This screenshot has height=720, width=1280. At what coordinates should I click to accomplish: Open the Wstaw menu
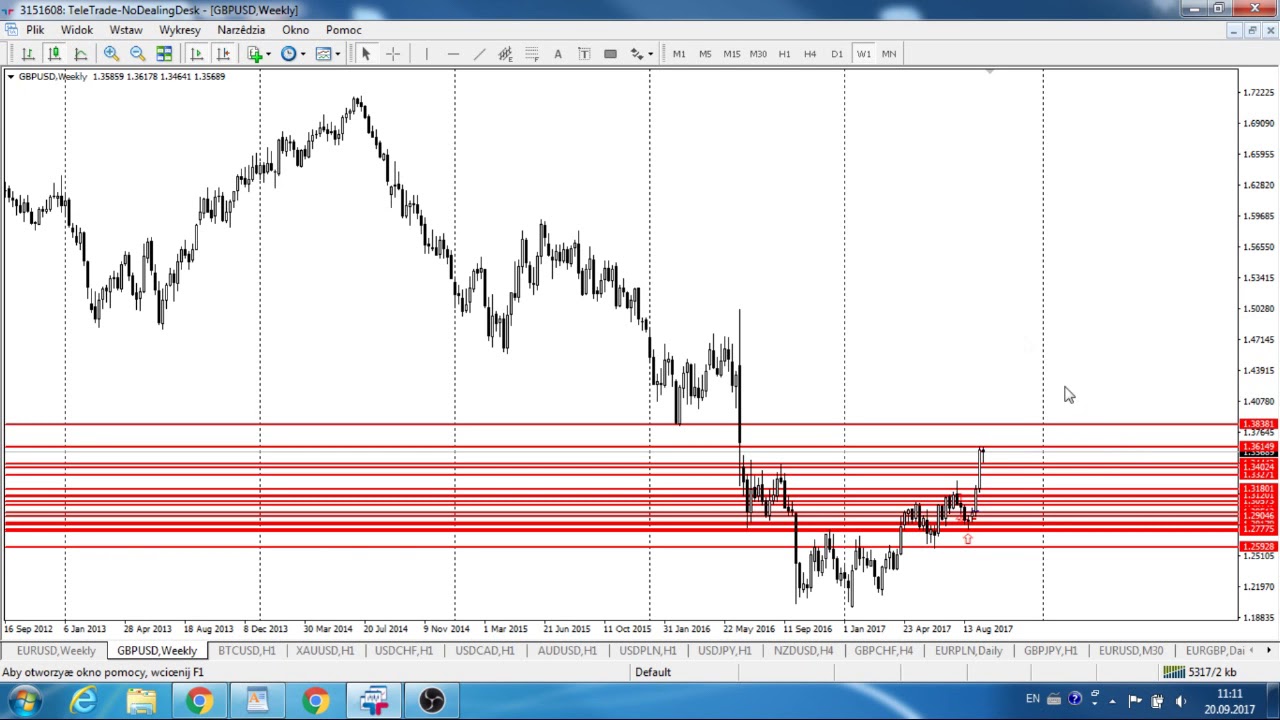coord(126,30)
